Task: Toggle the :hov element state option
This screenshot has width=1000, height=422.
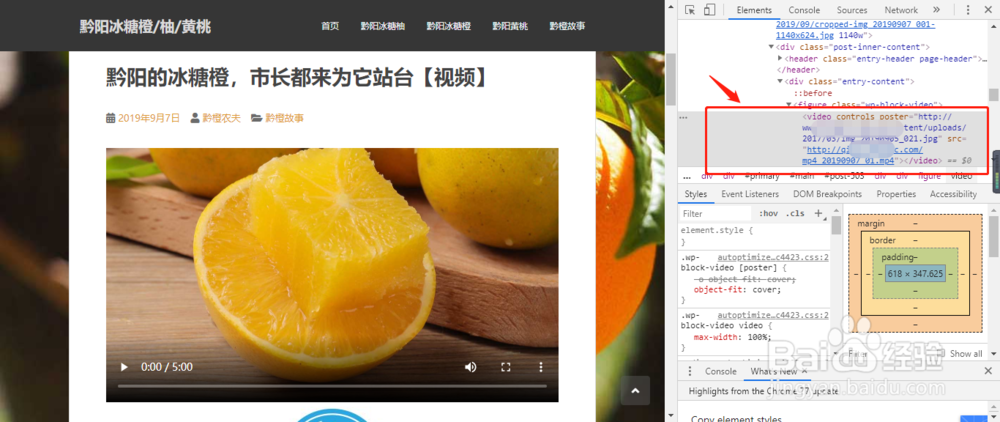Action: click(x=768, y=214)
